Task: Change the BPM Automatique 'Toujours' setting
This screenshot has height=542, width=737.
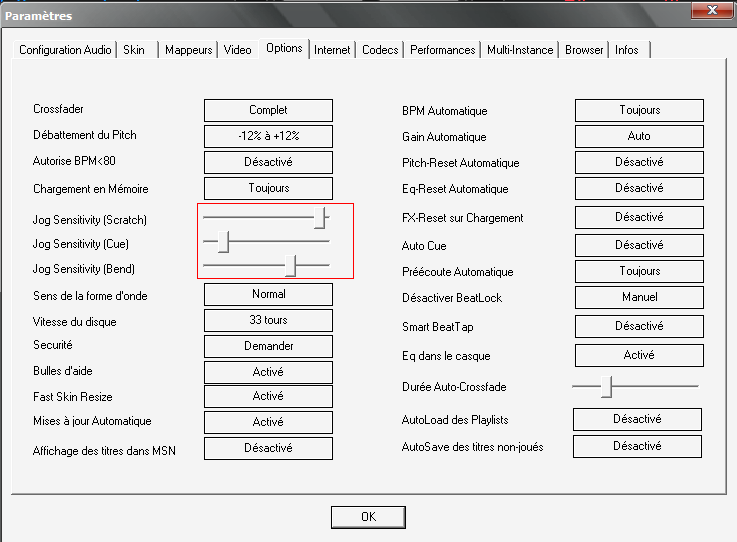Action: pos(639,110)
